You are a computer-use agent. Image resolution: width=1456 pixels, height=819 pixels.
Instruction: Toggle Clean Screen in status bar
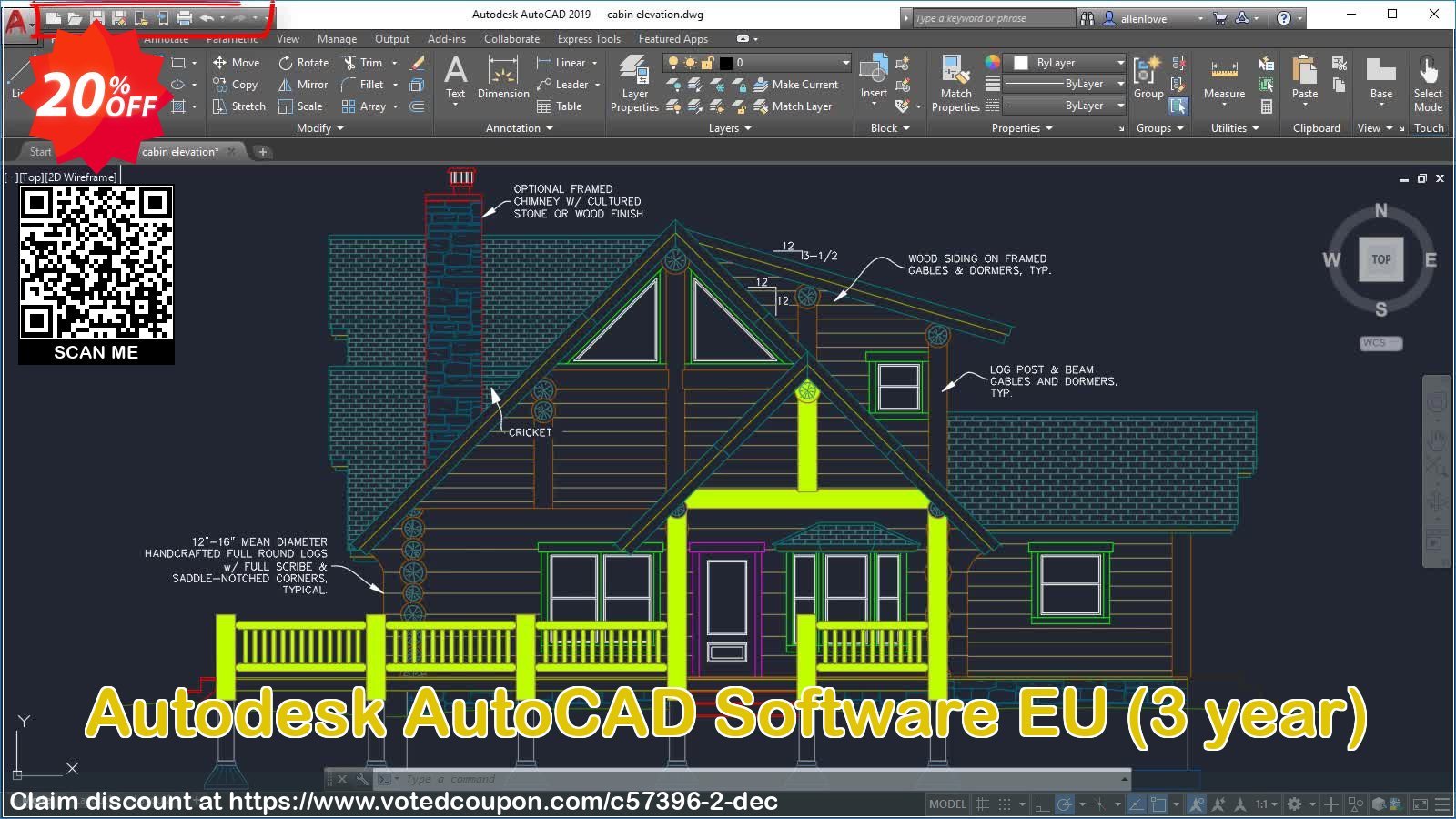[1421, 804]
